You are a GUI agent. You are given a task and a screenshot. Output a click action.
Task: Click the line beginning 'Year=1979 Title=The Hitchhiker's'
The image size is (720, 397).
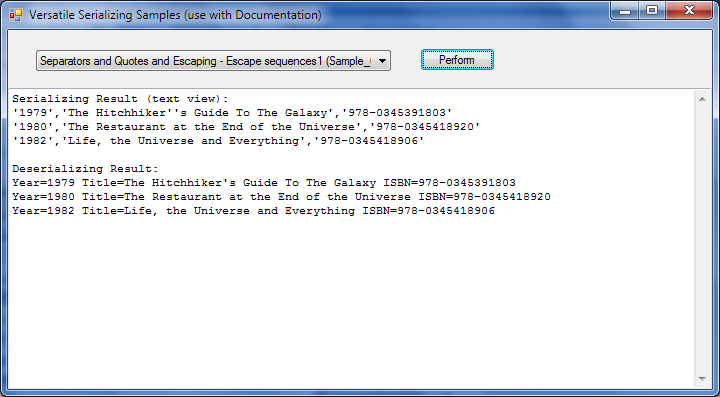[264, 183]
